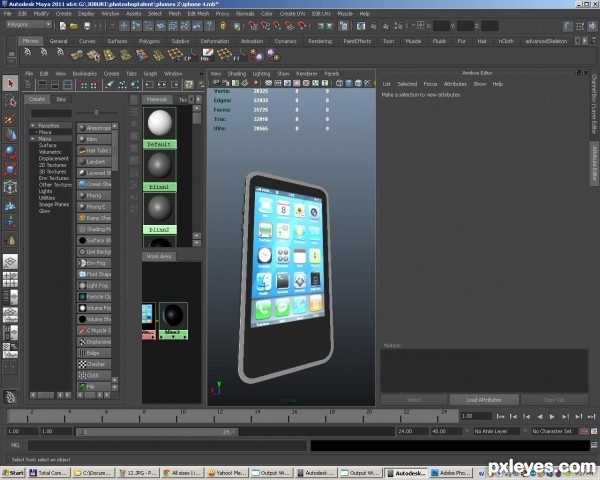Click the playback range slider bar
This screenshot has width=600, height=480.
[157, 432]
